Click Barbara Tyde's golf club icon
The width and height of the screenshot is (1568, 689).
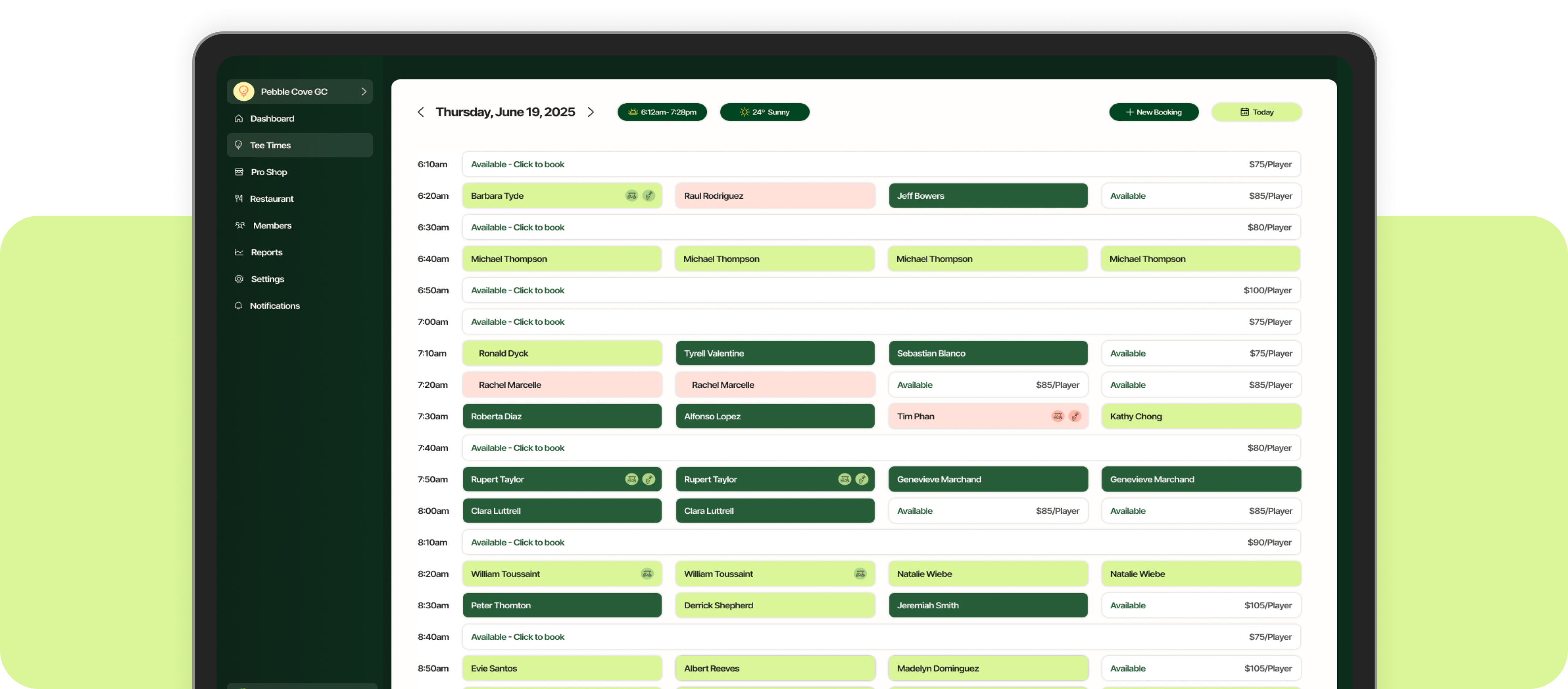tap(649, 196)
